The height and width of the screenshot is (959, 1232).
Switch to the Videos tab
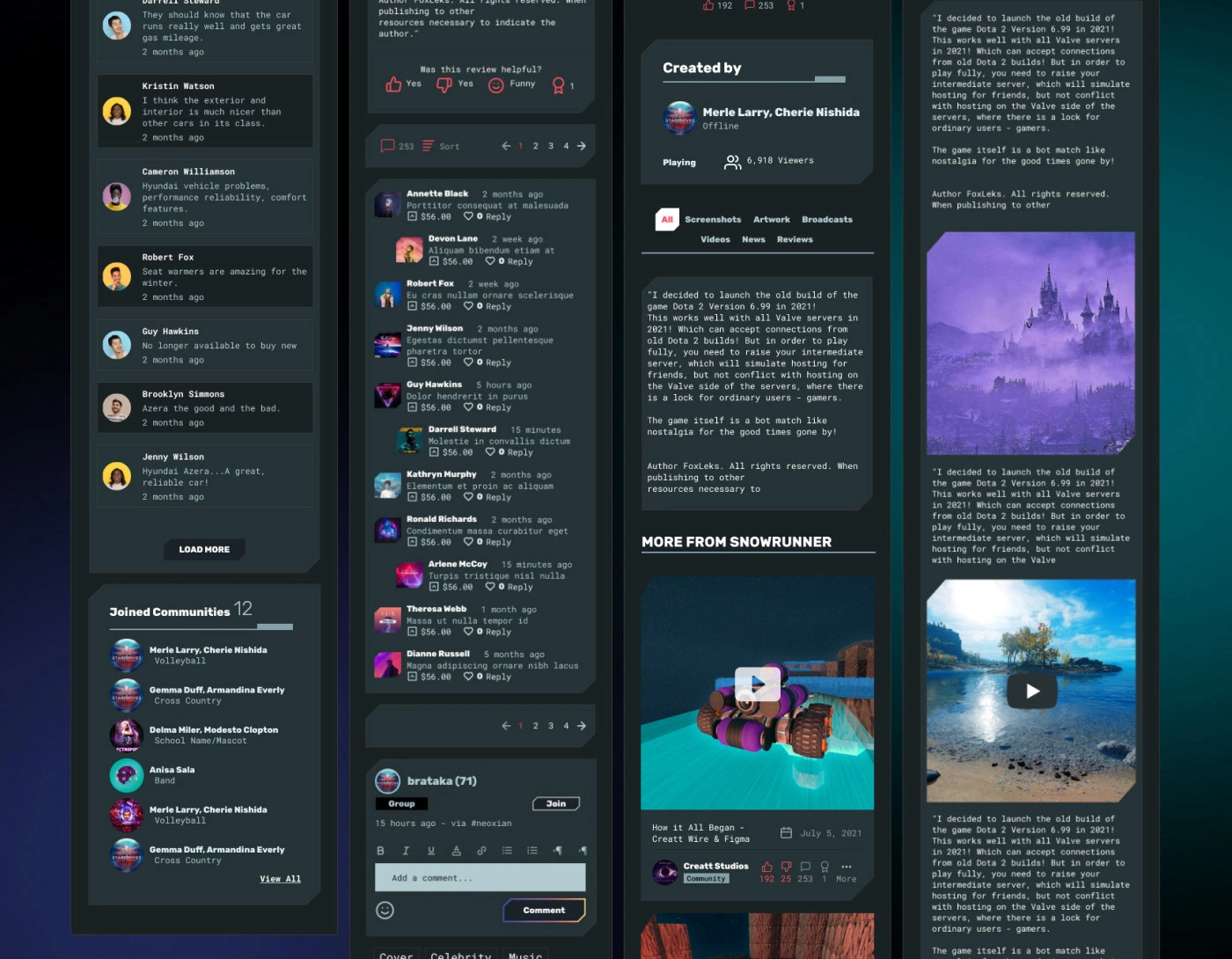[715, 239]
